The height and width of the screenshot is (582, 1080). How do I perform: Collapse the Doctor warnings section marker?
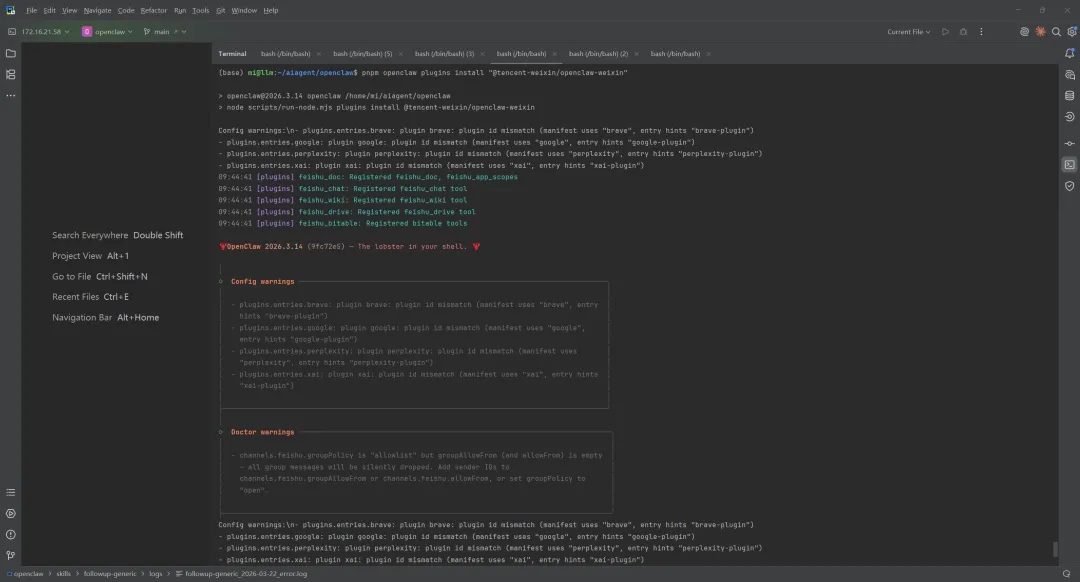220,432
